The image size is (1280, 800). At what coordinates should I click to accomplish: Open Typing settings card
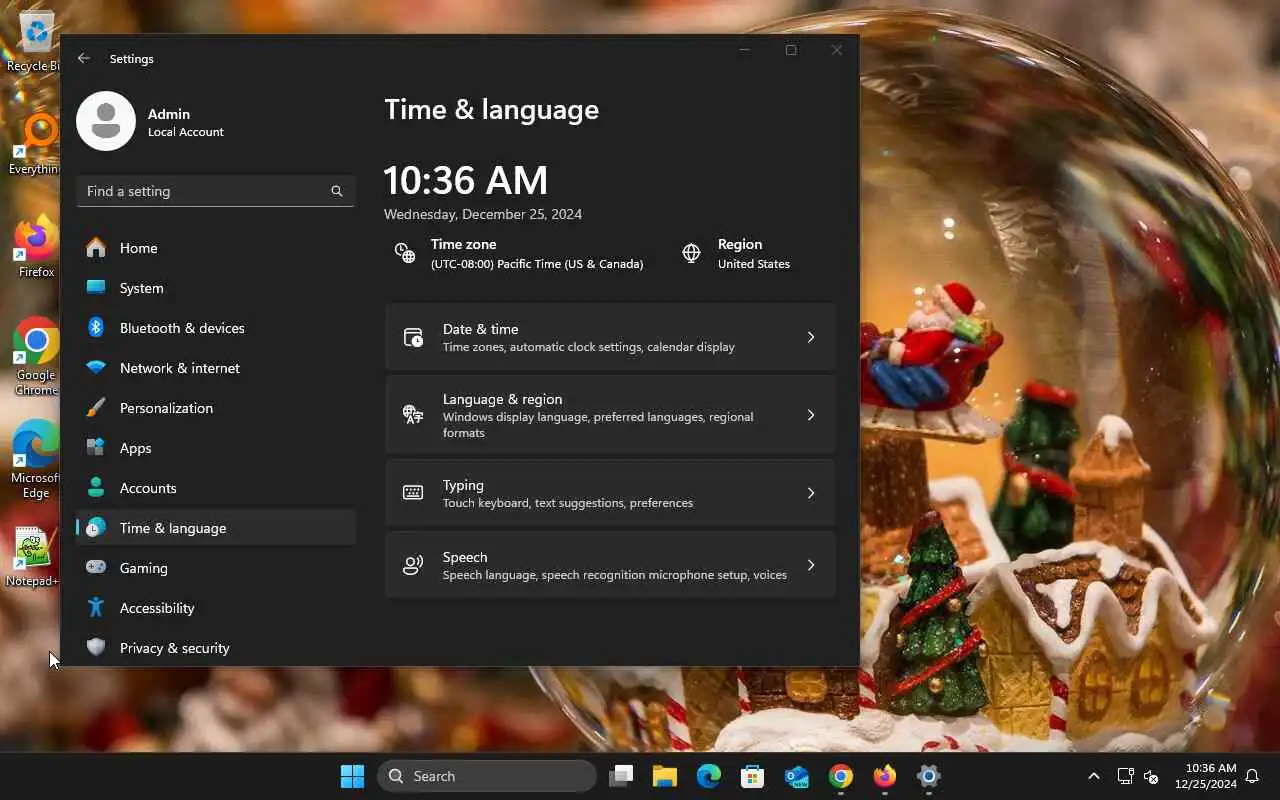coord(610,493)
